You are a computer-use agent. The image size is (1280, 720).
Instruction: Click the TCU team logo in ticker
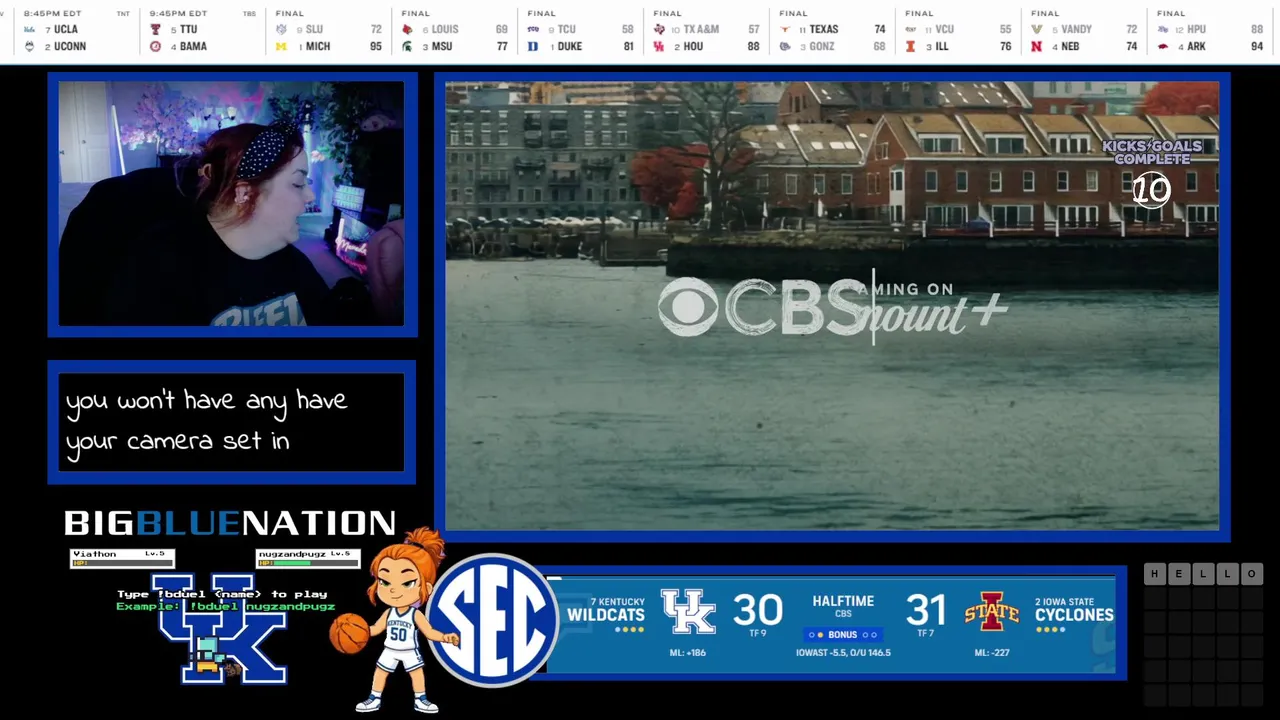[x=533, y=30]
